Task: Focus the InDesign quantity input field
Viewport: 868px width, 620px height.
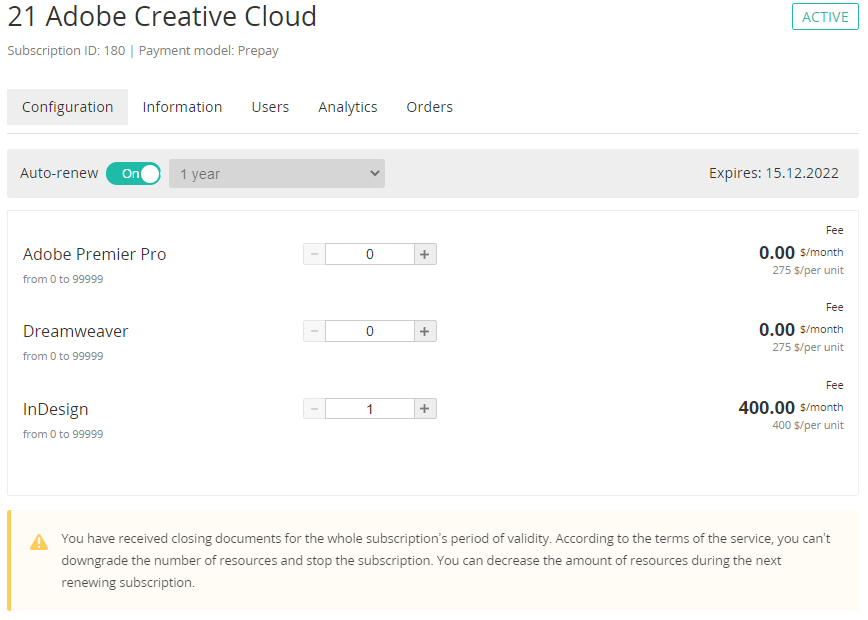Action: click(x=370, y=409)
